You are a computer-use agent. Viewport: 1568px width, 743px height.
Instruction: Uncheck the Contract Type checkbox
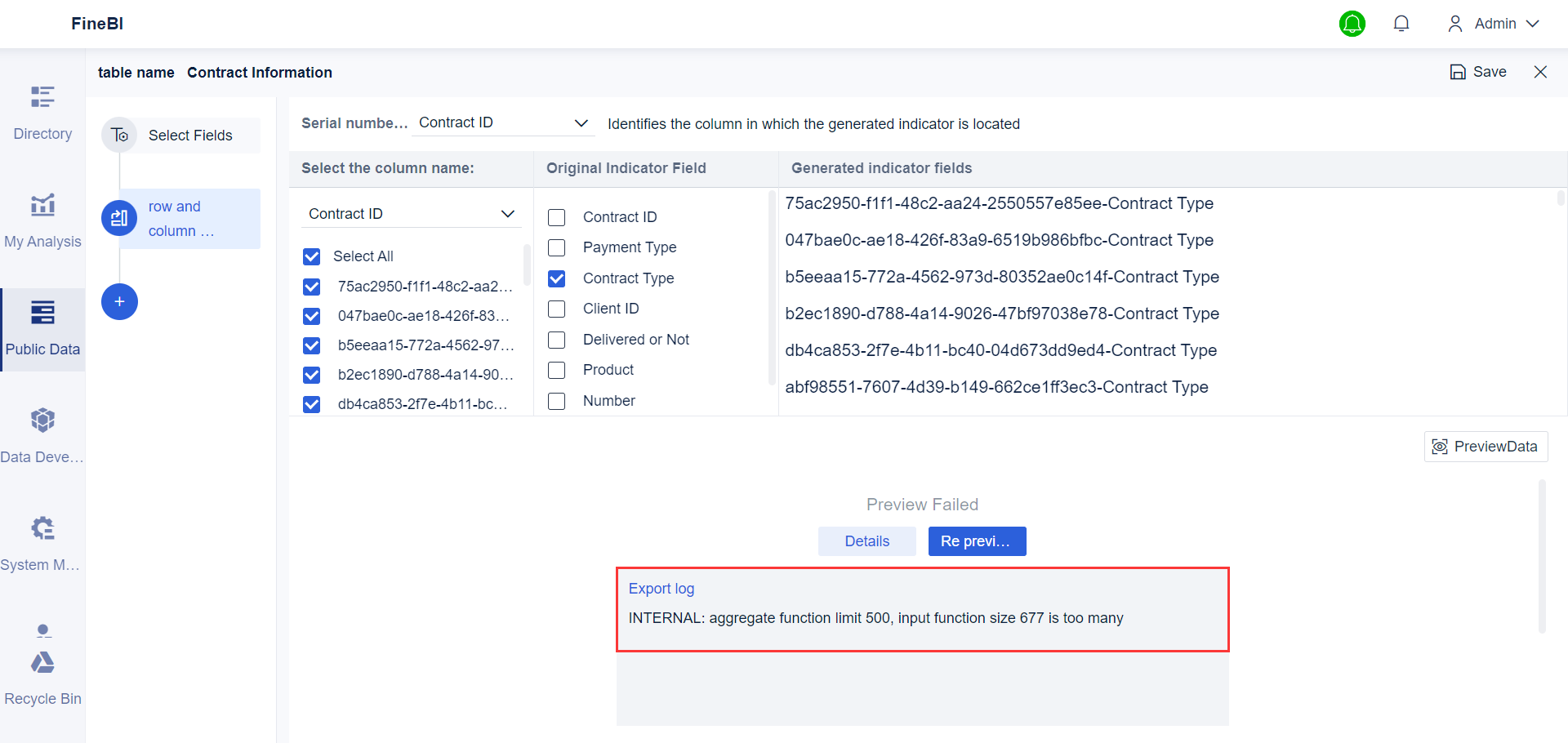557,278
